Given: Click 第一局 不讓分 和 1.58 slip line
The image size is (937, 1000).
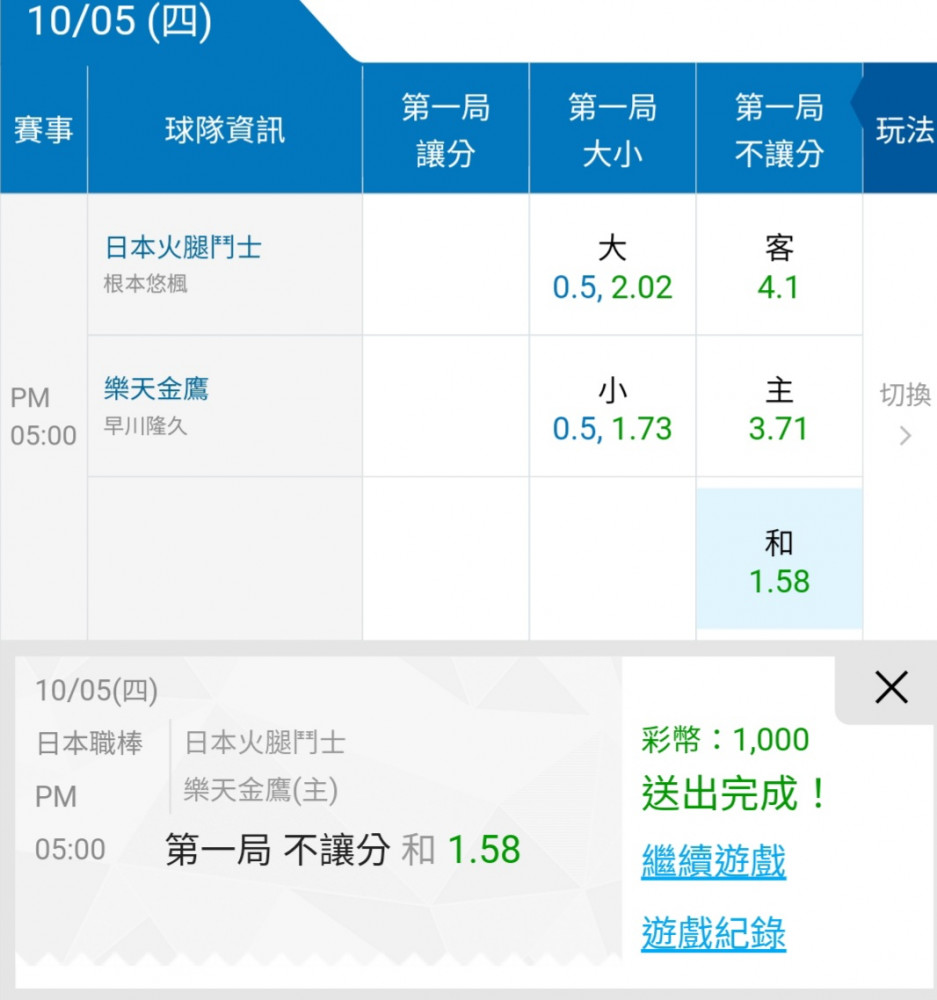Looking at the screenshot, I should (x=343, y=849).
